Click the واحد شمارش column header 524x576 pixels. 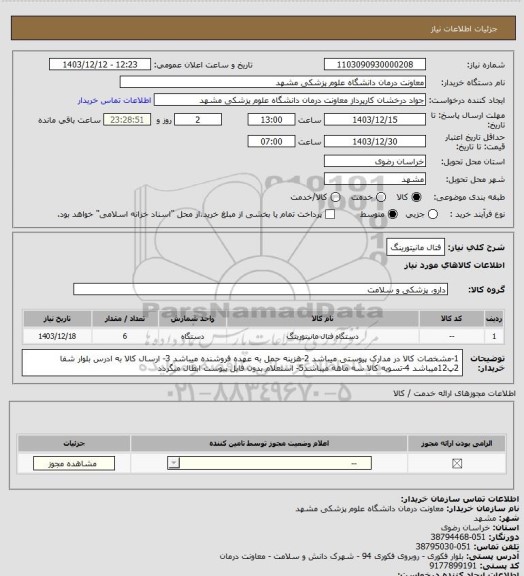point(193,318)
